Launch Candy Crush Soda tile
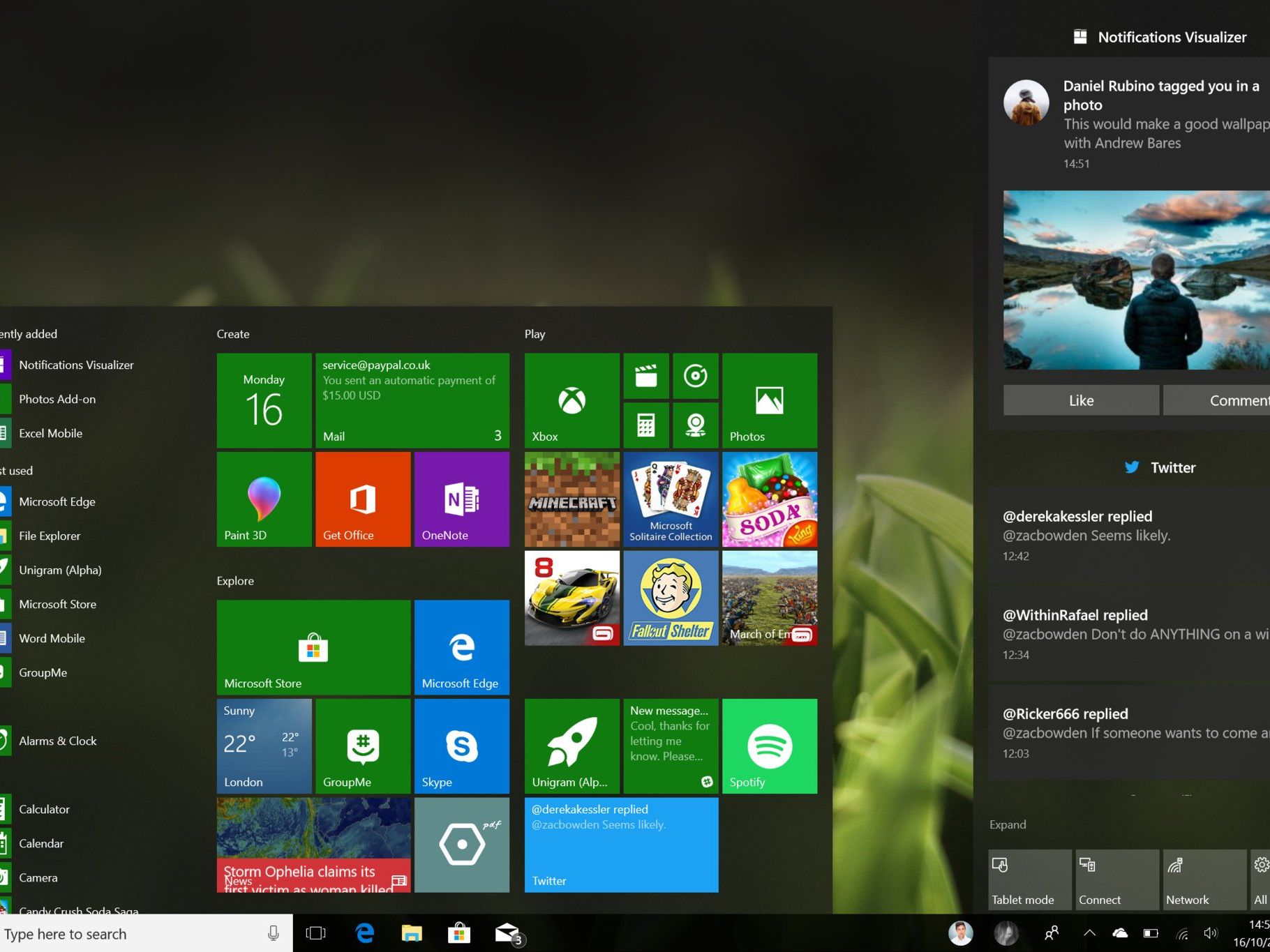This screenshot has width=1270, height=952. pyautogui.click(x=770, y=499)
